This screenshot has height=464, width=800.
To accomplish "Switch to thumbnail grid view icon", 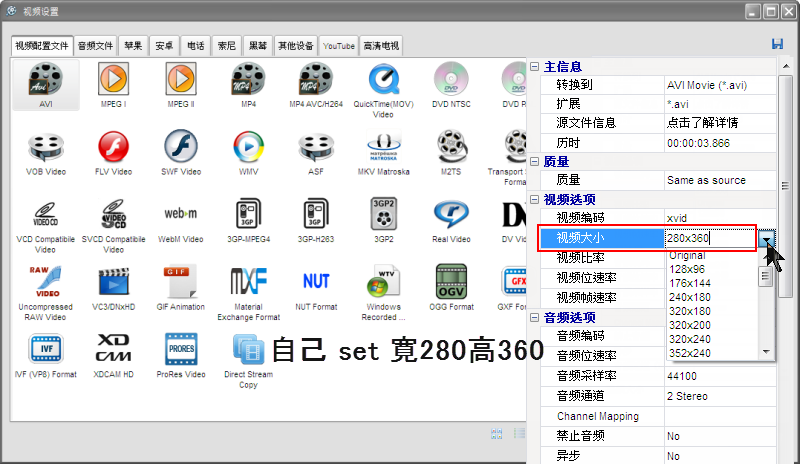I will (x=496, y=434).
